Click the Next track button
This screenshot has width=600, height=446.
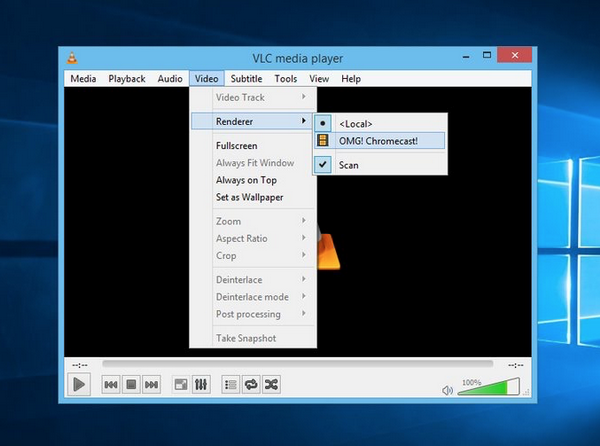[x=151, y=384]
